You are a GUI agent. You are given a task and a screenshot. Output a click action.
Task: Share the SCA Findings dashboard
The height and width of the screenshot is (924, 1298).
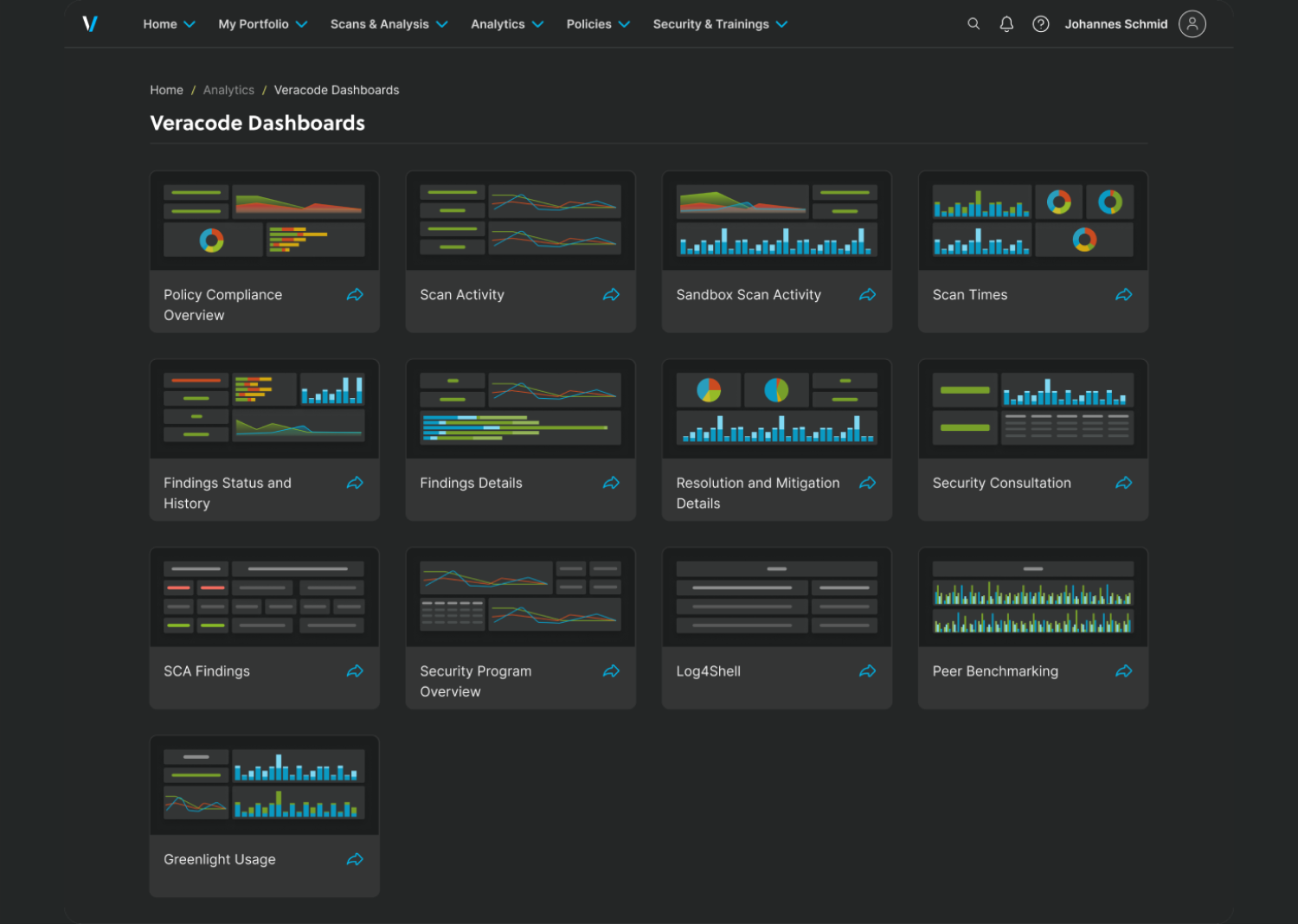(355, 671)
